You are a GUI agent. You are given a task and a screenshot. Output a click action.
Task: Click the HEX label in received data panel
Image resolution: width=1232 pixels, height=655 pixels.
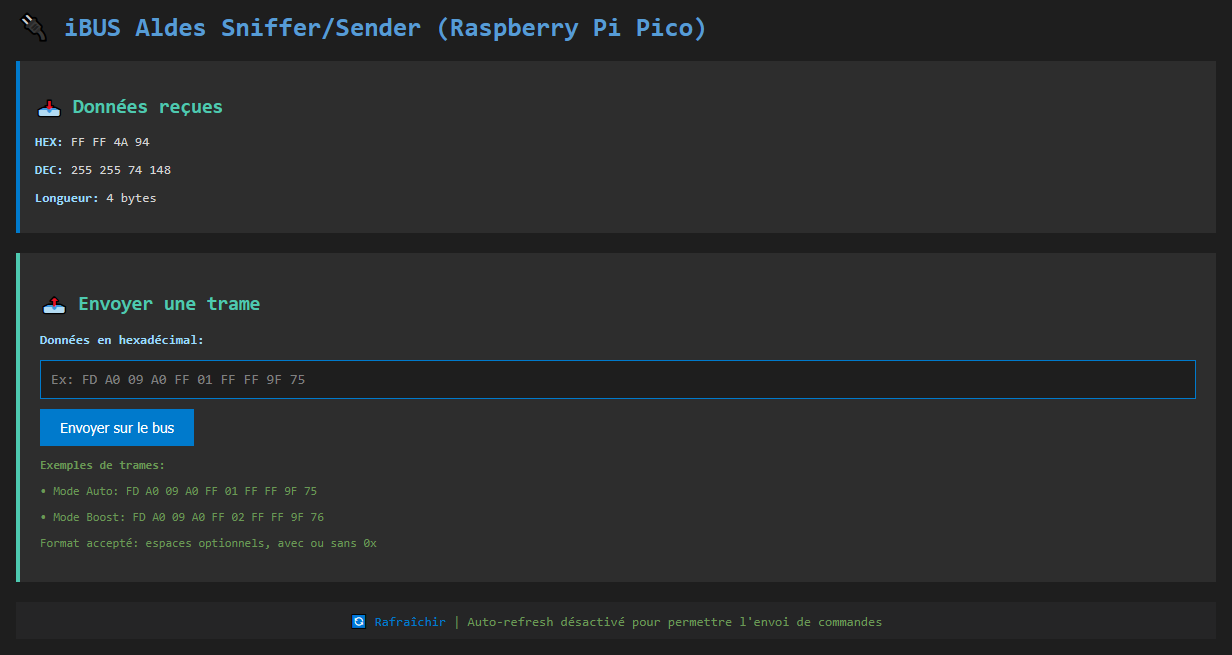click(49, 142)
